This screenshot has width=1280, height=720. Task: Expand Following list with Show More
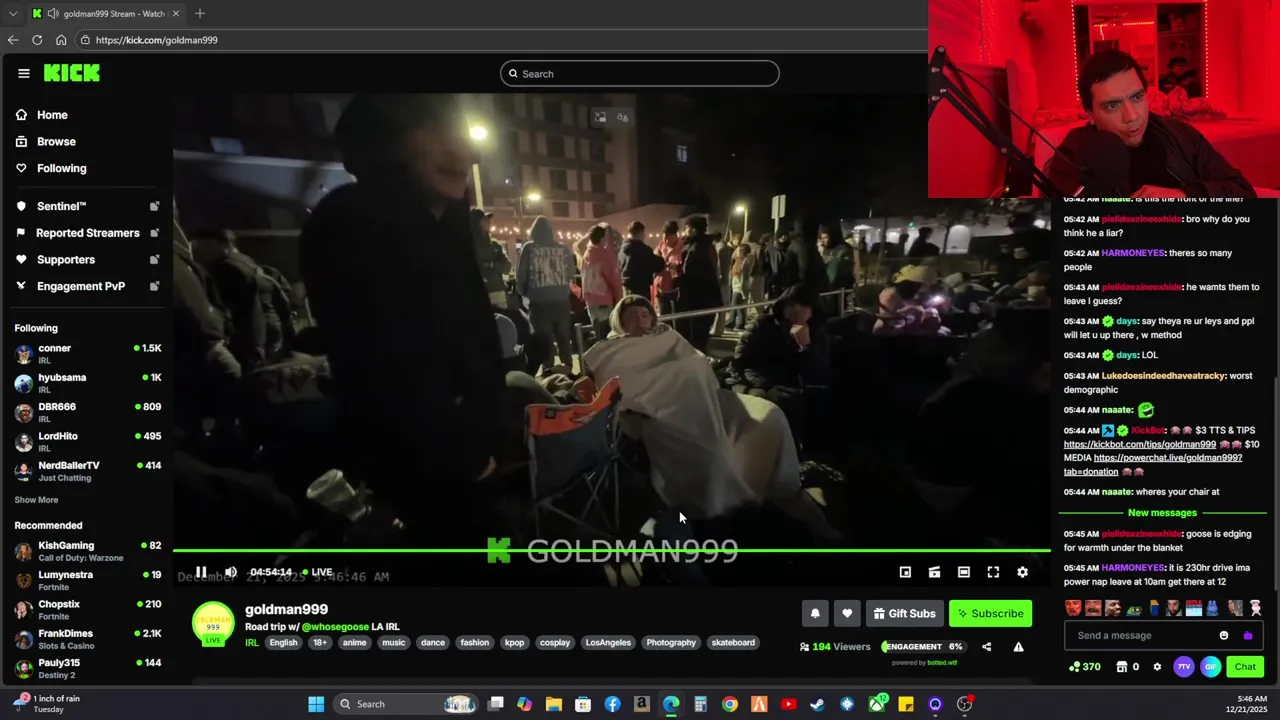[36, 500]
